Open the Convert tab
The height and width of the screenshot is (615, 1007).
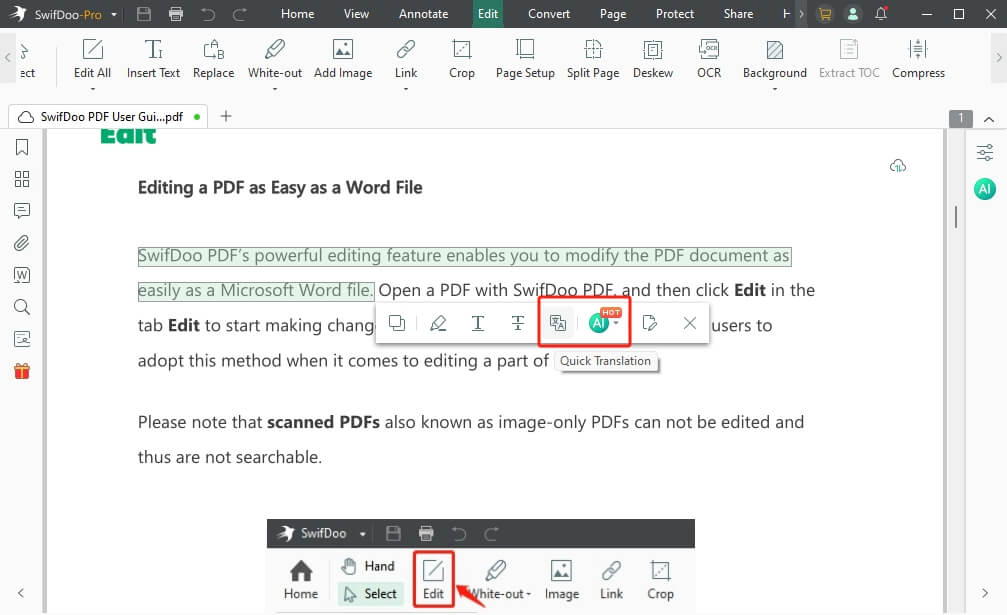[548, 13]
